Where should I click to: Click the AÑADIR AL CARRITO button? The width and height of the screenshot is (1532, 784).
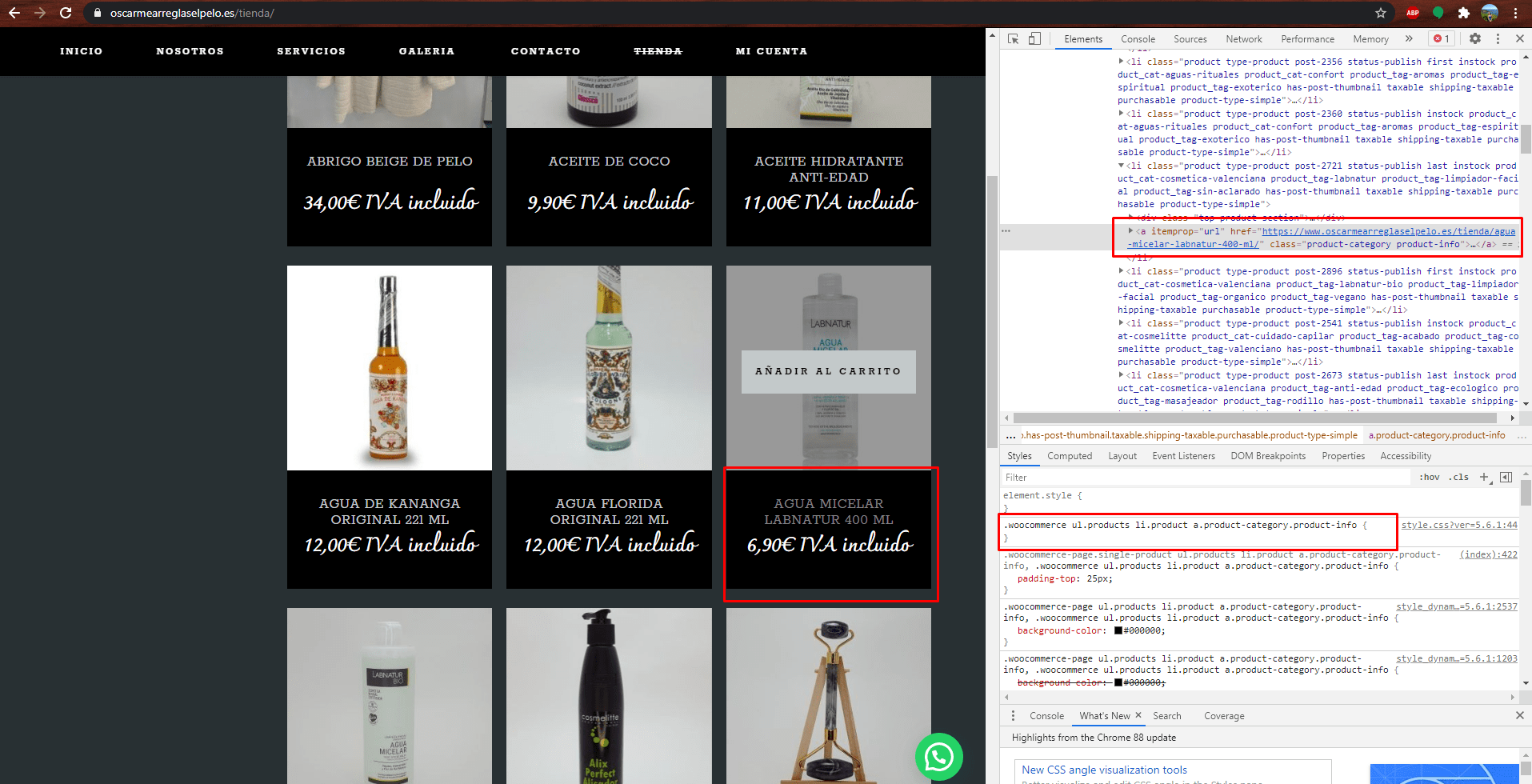point(828,371)
